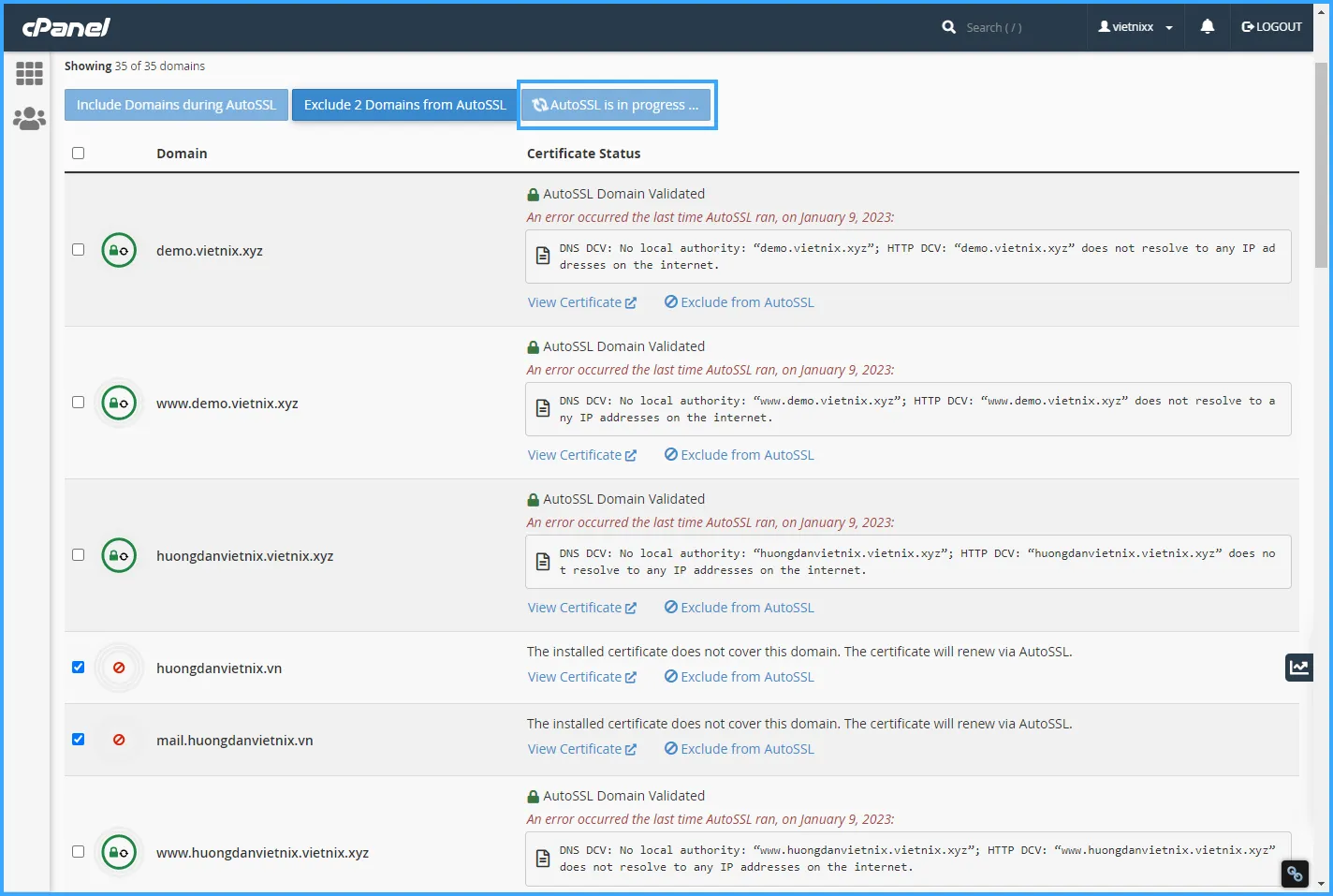
Task: Click the document icon in demo.vietnix.xyz error box
Action: pos(543,257)
